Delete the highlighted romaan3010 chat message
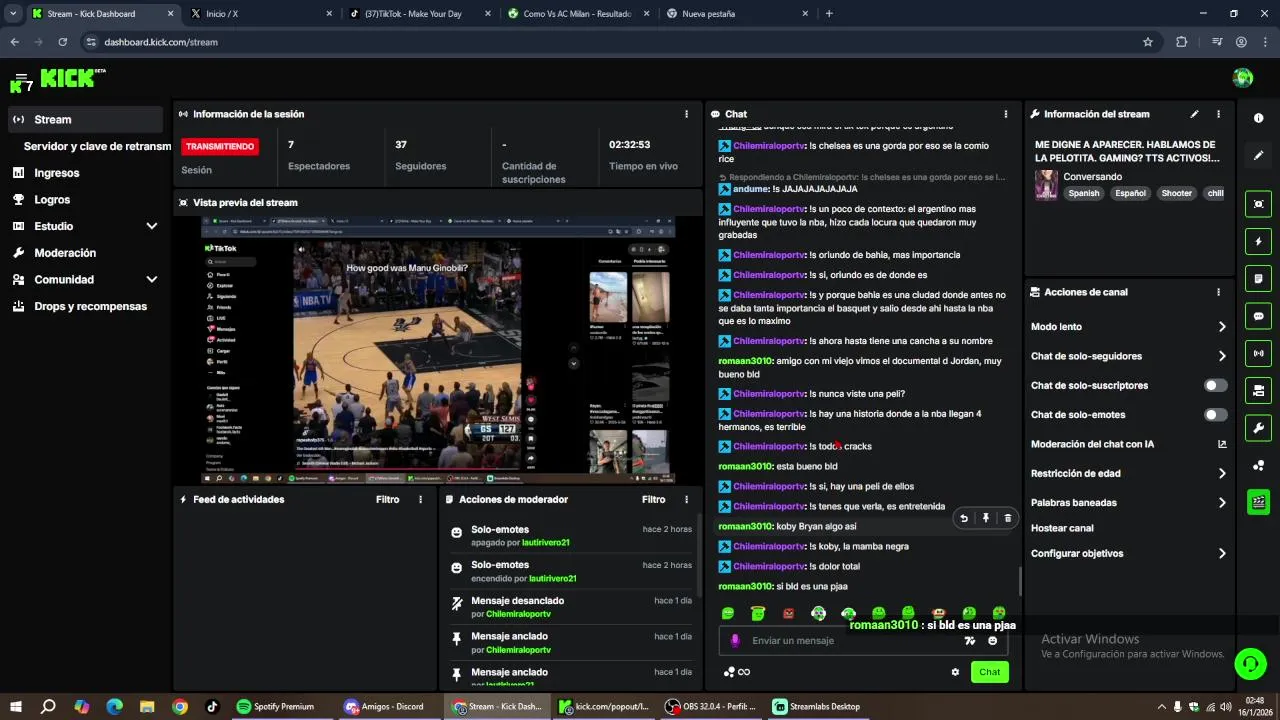This screenshot has width=1280, height=720. click(1007, 518)
